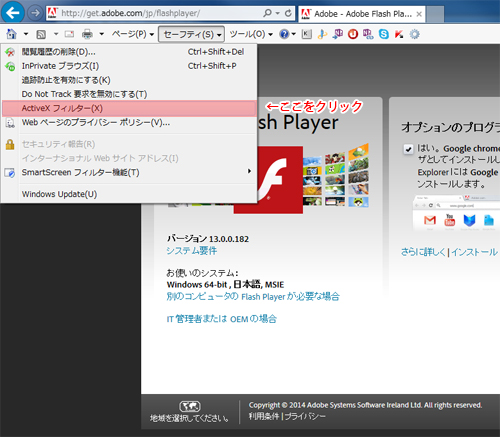
Task: Click the address bar URL field
Action: [154, 13]
